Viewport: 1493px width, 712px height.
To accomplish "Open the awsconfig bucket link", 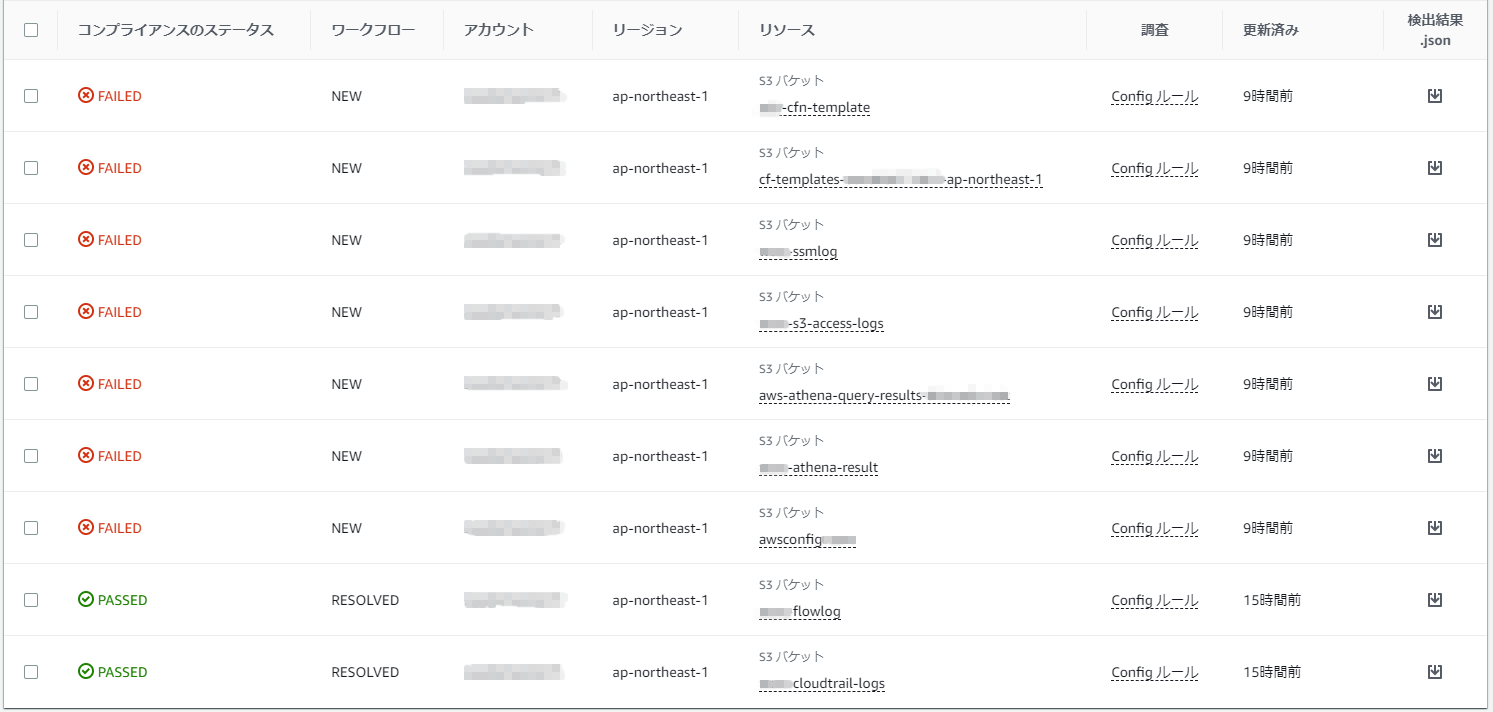I will click(807, 540).
